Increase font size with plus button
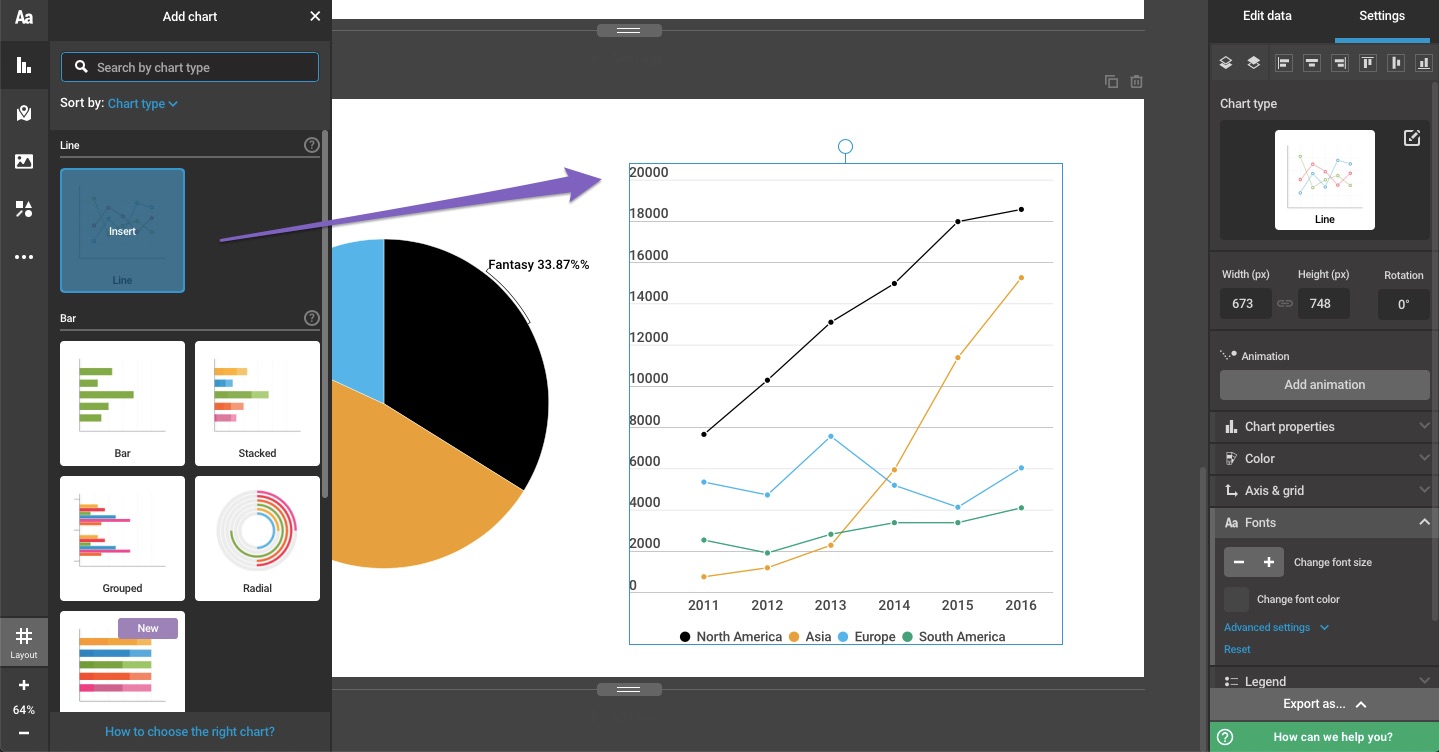Screen dimensions: 1439x752 click(1269, 562)
